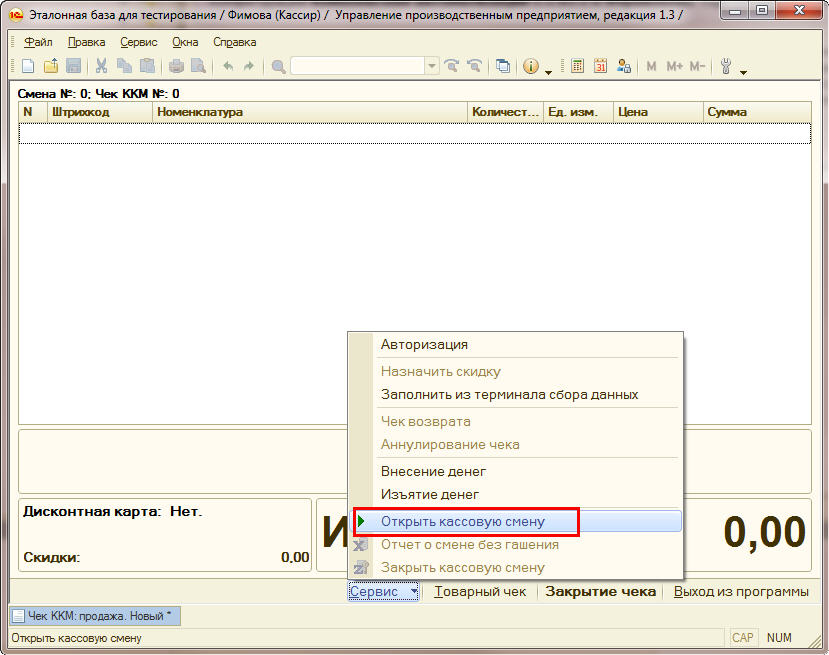Click the Дисконтная карта: Нет label

[x=113, y=512]
